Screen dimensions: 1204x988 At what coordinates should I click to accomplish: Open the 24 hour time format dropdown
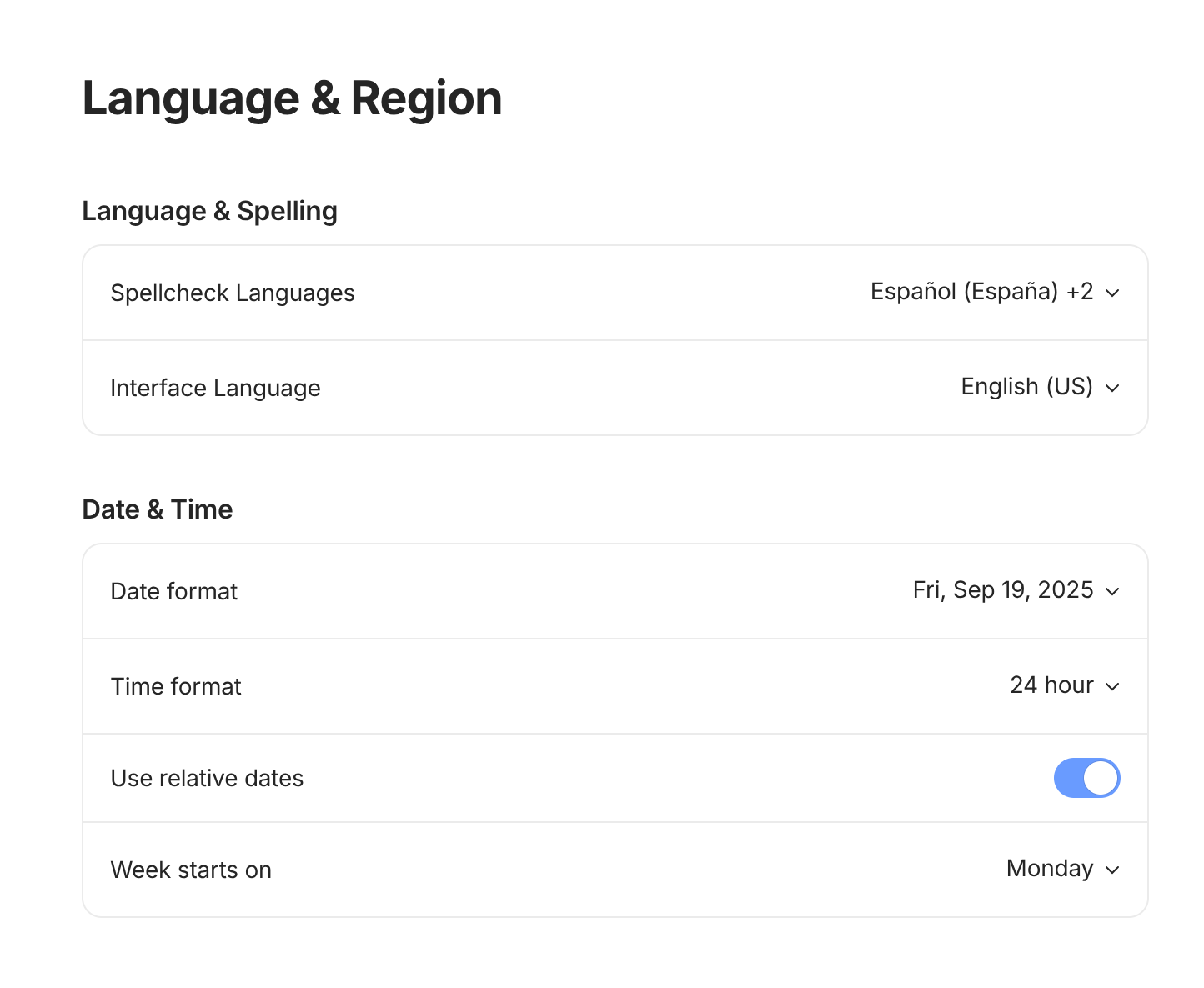(x=1051, y=685)
